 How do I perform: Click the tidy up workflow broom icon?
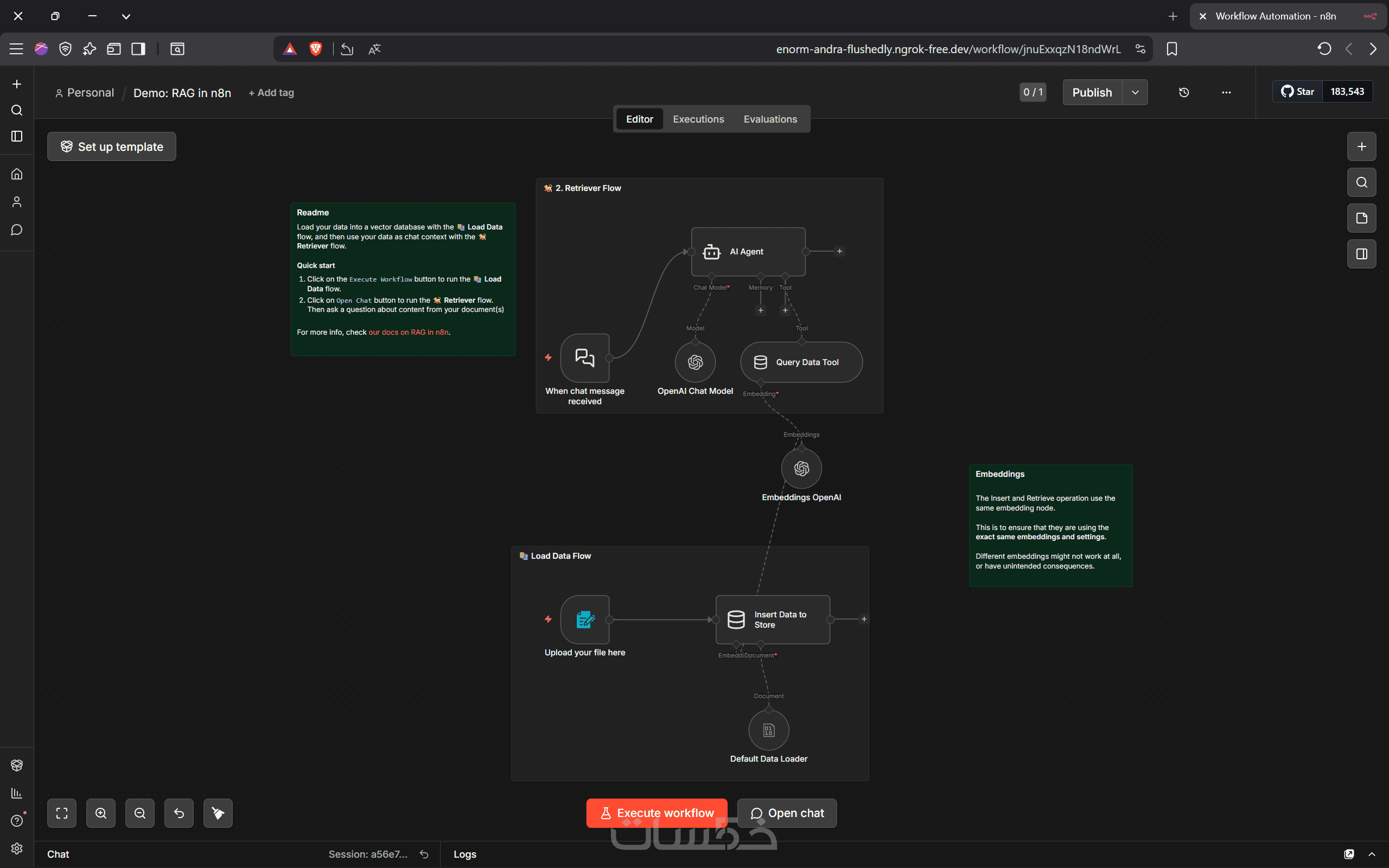(218, 813)
